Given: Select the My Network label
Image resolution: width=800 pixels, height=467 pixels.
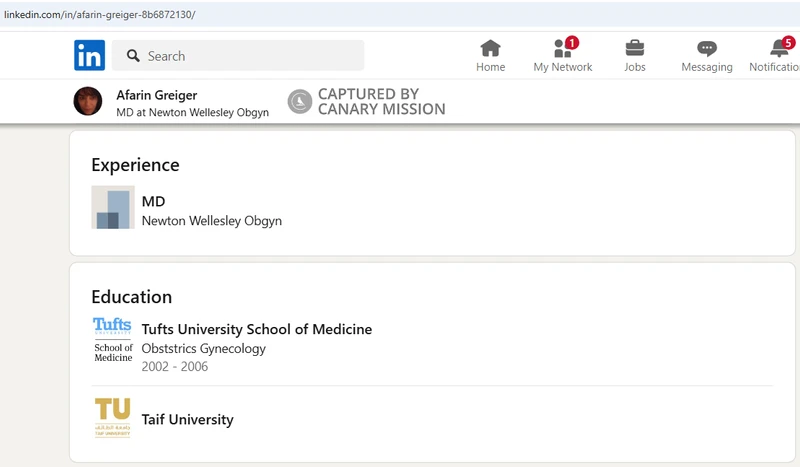Looking at the screenshot, I should 562,67.
